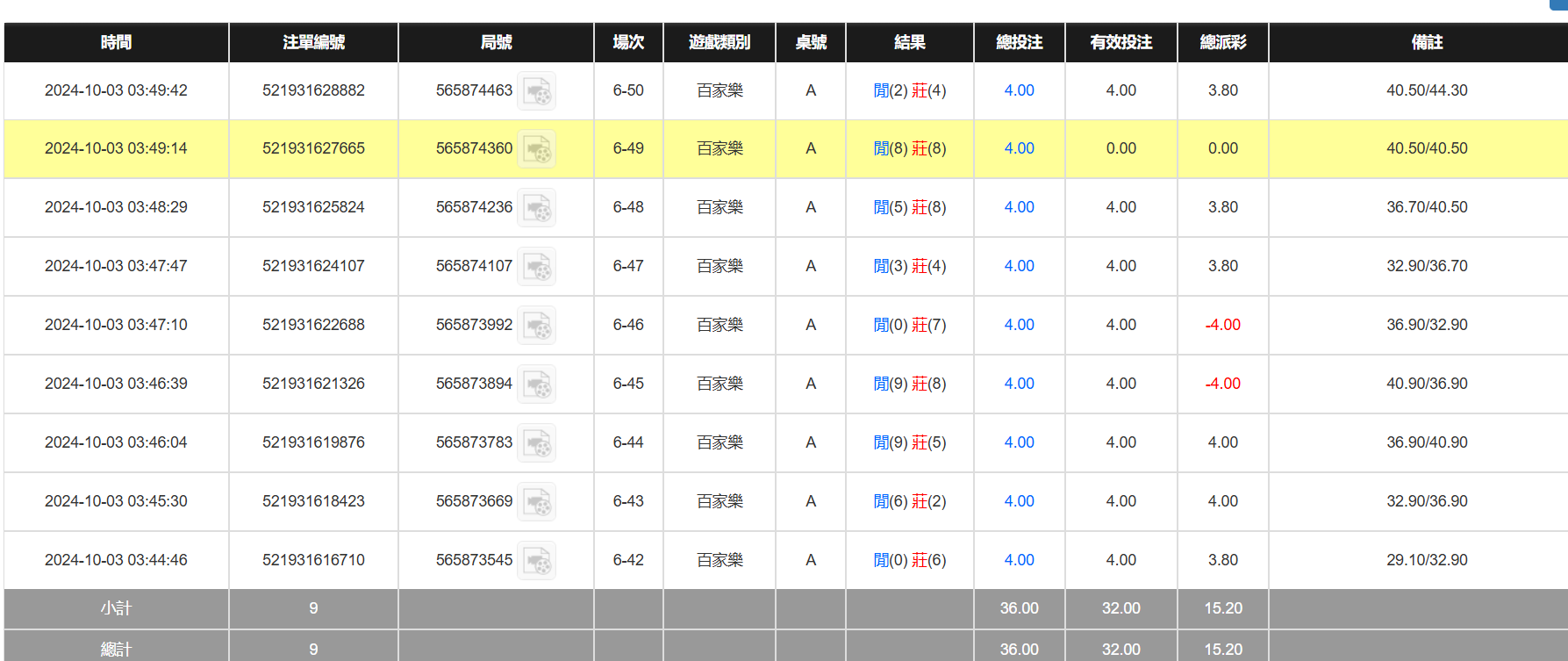
Task: Open replay icon for round 565873545
Action: pyautogui.click(x=536, y=561)
